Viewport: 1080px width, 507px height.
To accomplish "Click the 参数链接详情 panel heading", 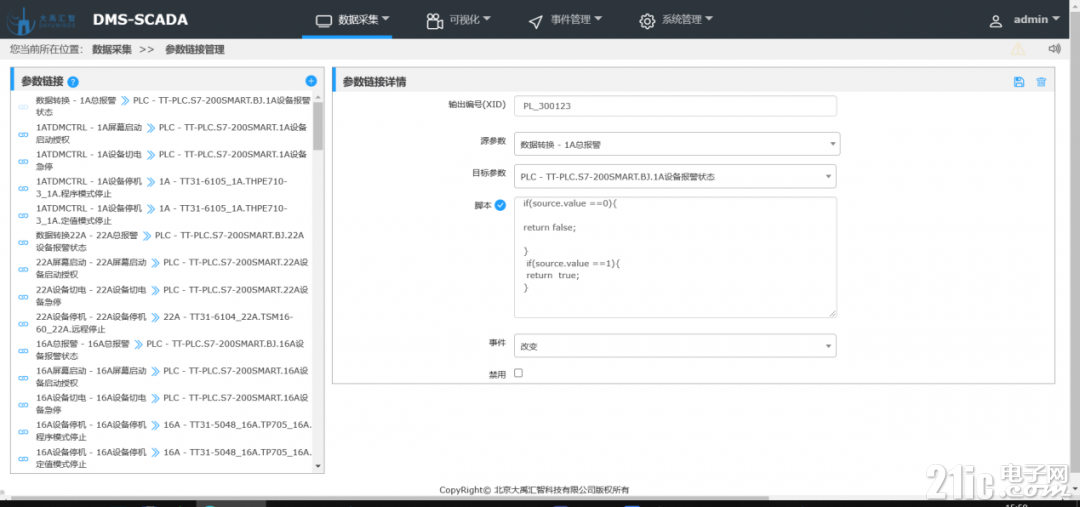I will pos(374,81).
